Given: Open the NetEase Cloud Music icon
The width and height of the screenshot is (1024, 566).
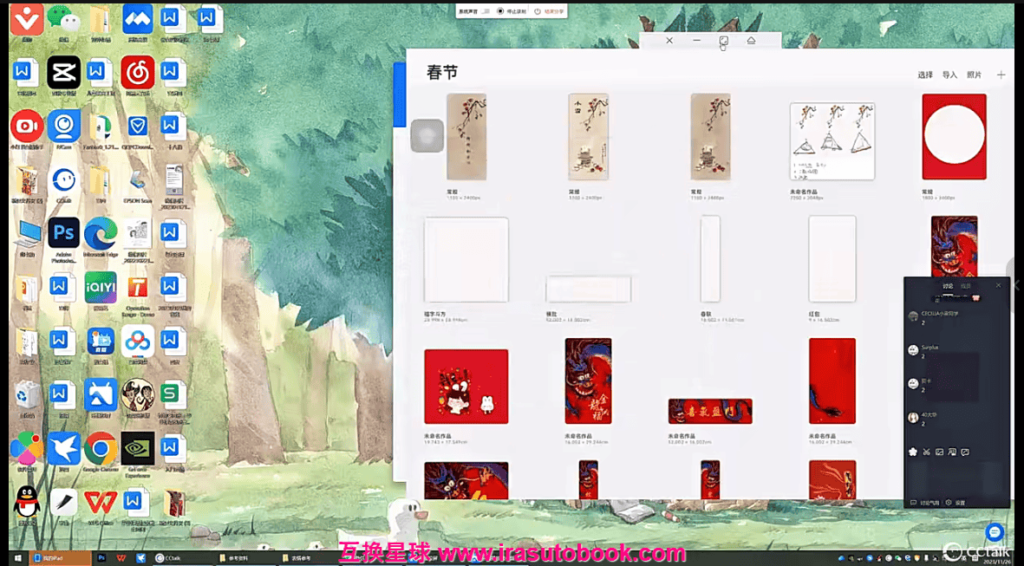Looking at the screenshot, I should 136,72.
